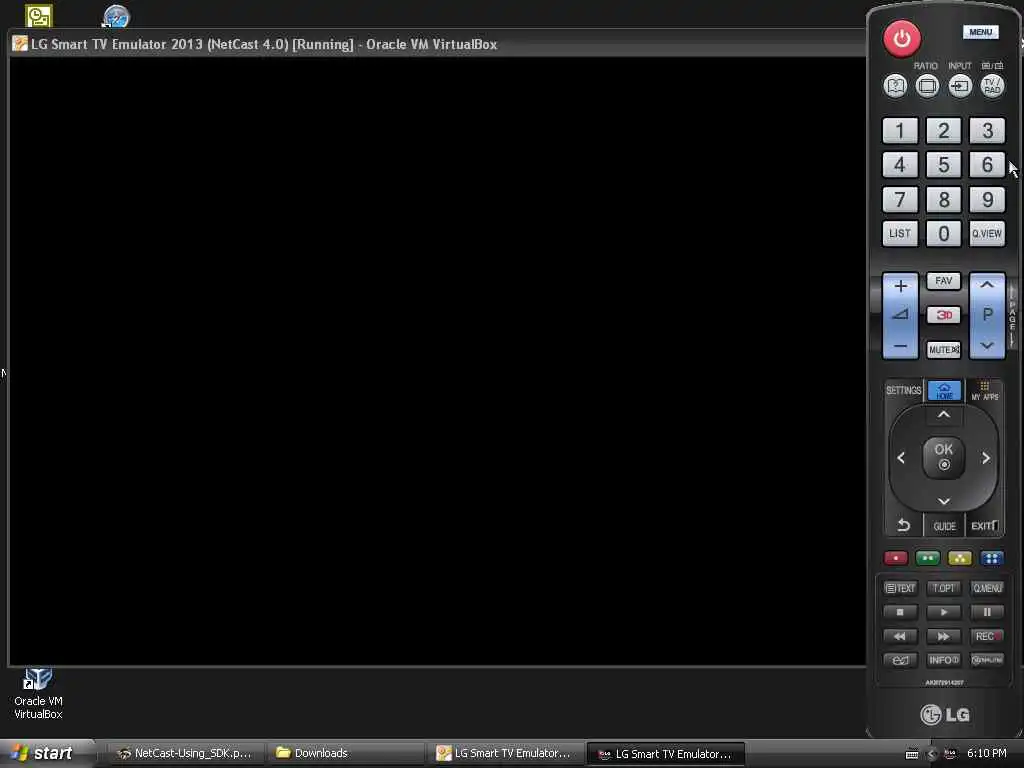
Task: Click the left arrow on the navigation pad
Action: pyautogui.click(x=901, y=458)
